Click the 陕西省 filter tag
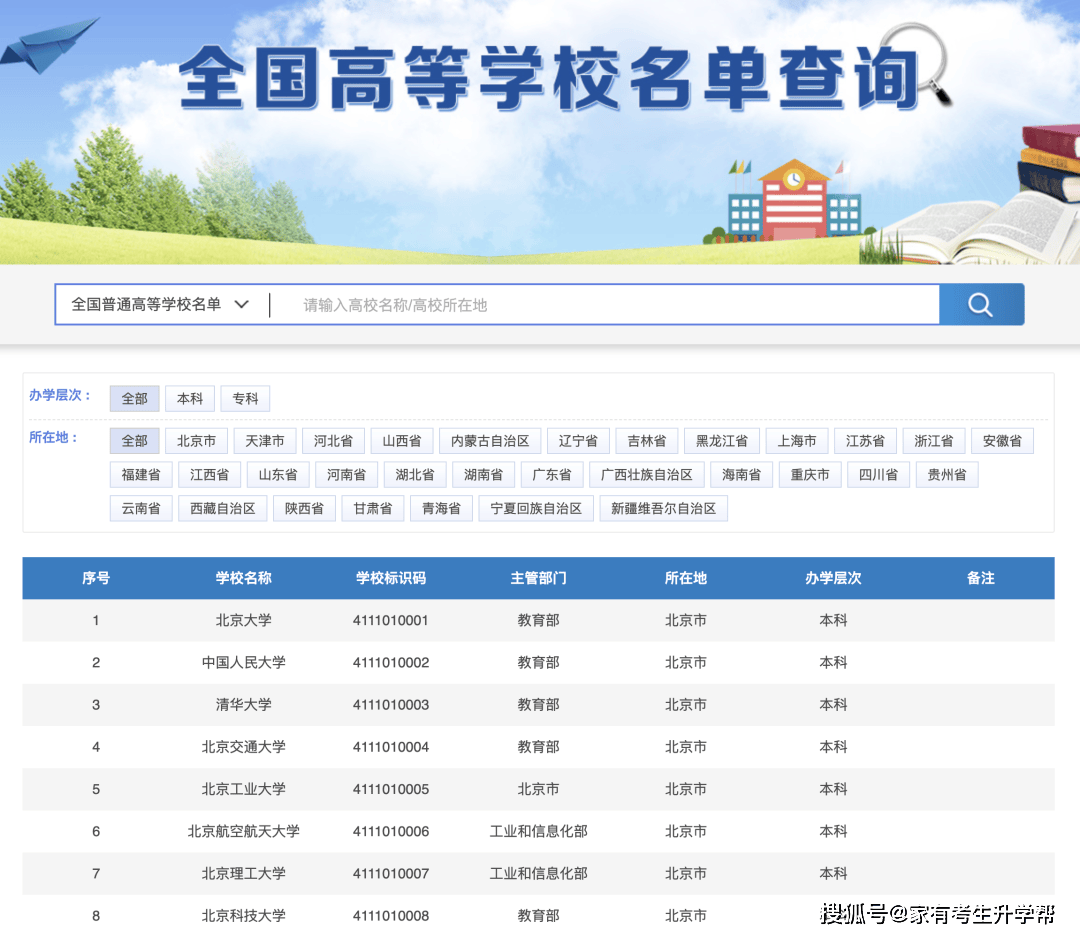 point(304,508)
